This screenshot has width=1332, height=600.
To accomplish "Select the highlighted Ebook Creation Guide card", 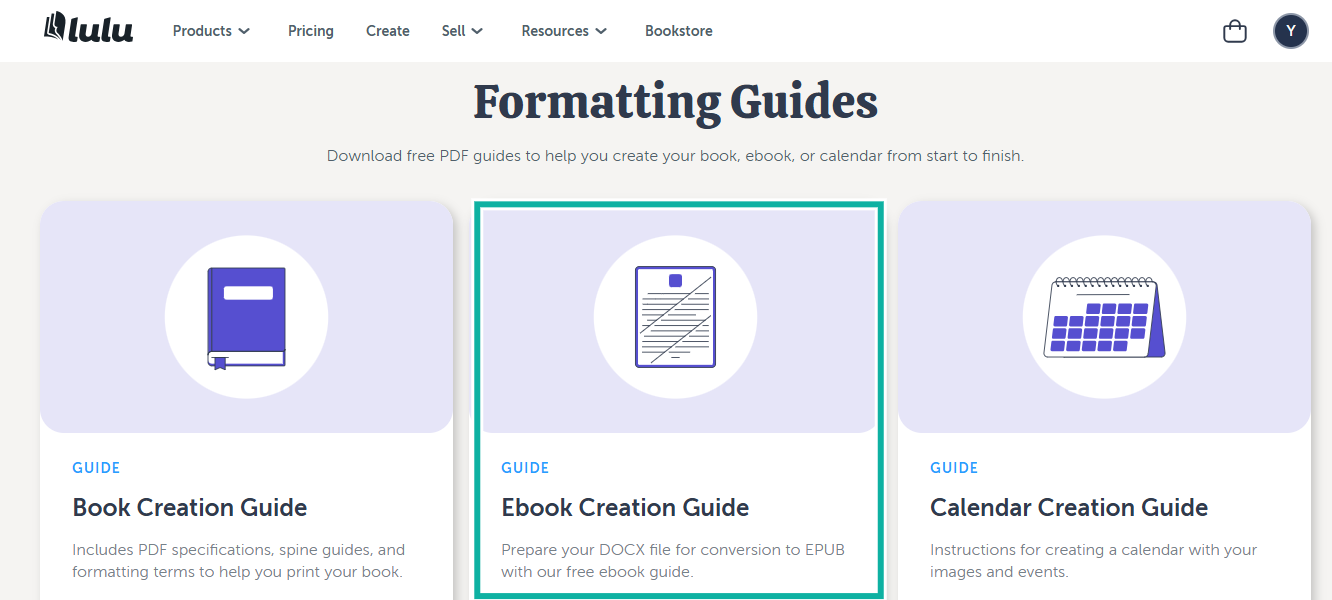I will pos(678,400).
